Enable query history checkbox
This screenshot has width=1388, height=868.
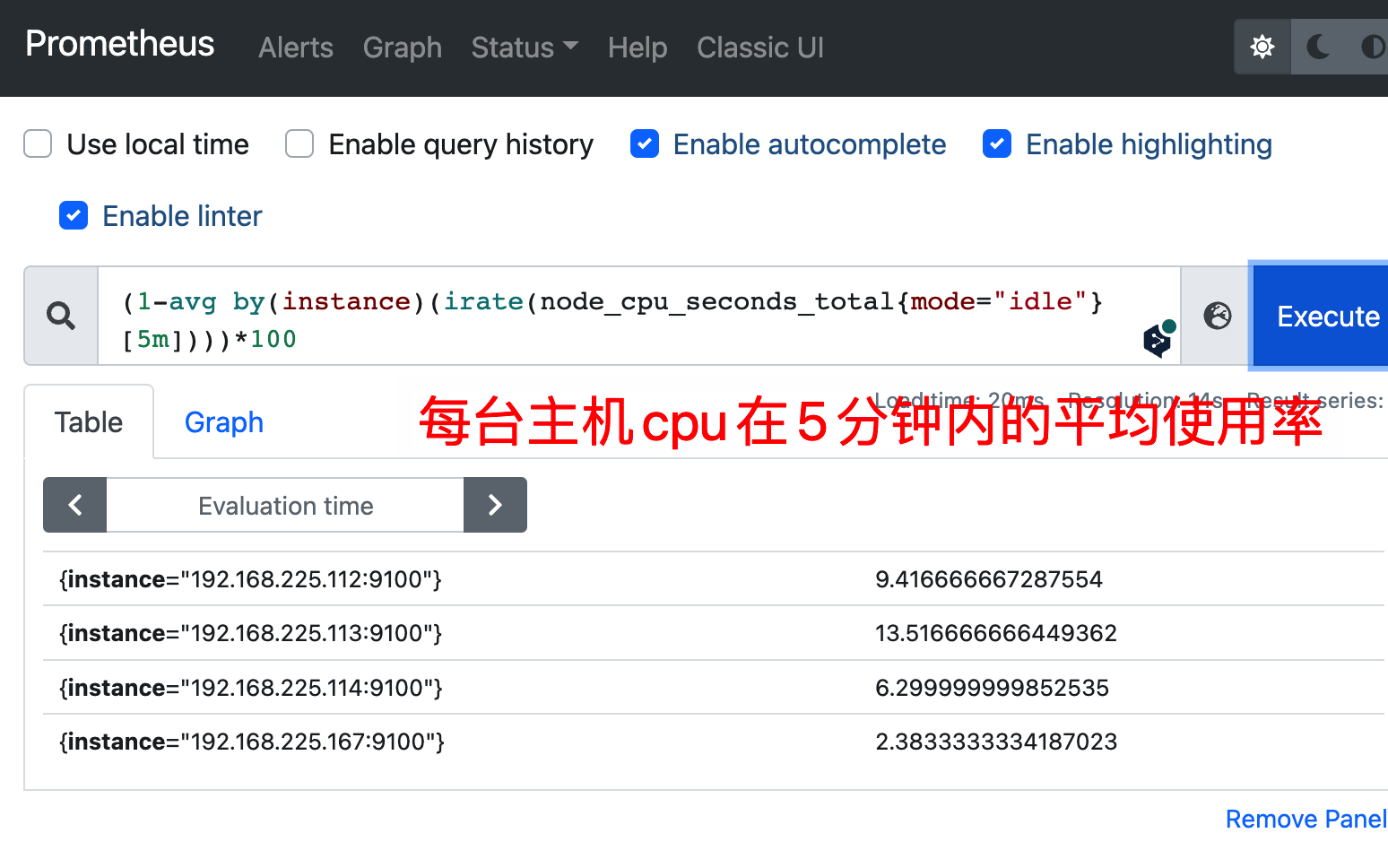coord(299,143)
